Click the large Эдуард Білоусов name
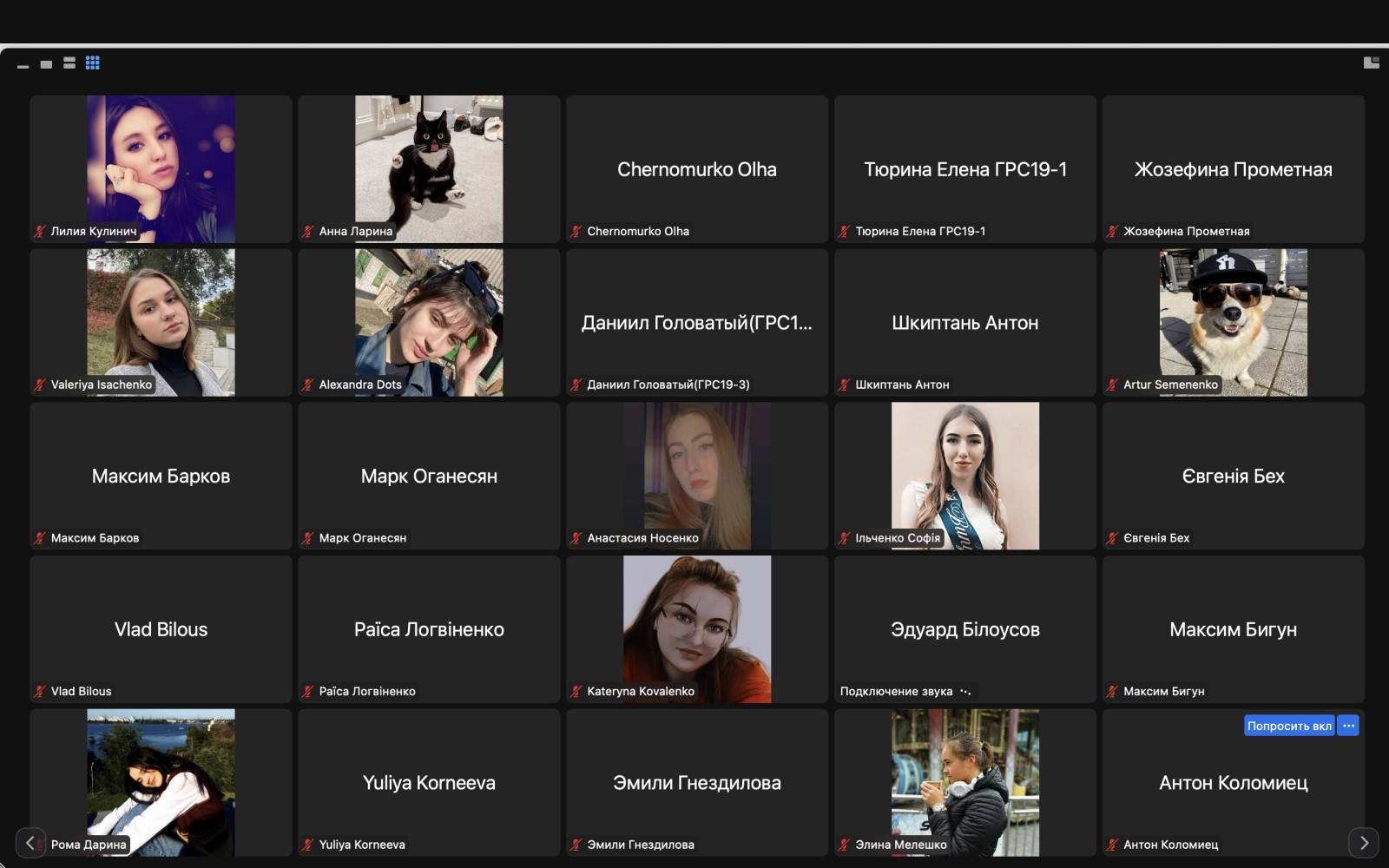The height and width of the screenshot is (868, 1389). (x=965, y=629)
